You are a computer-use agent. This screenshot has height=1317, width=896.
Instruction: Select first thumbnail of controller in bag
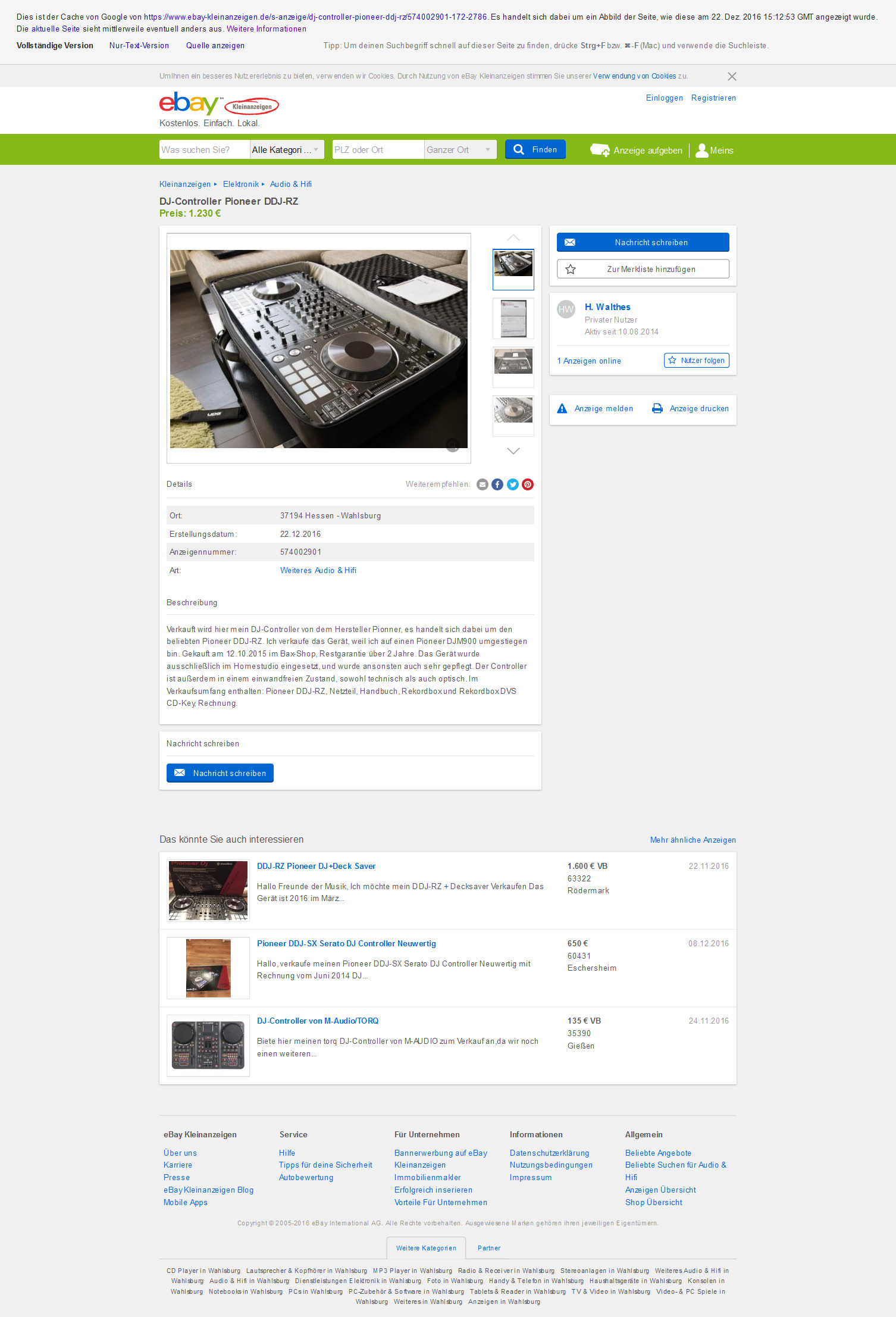click(x=513, y=270)
